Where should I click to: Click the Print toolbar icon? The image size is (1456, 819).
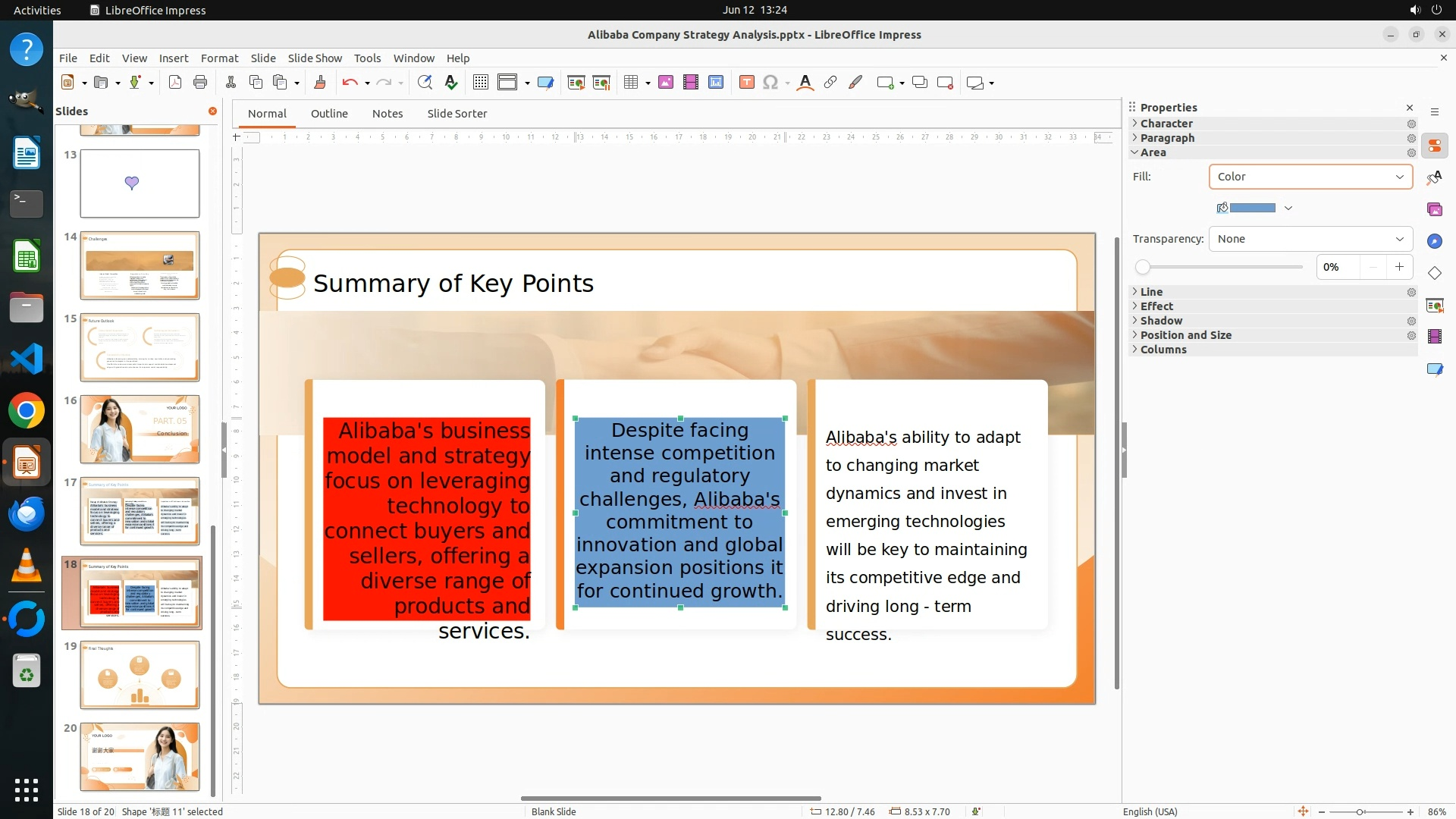click(x=200, y=83)
